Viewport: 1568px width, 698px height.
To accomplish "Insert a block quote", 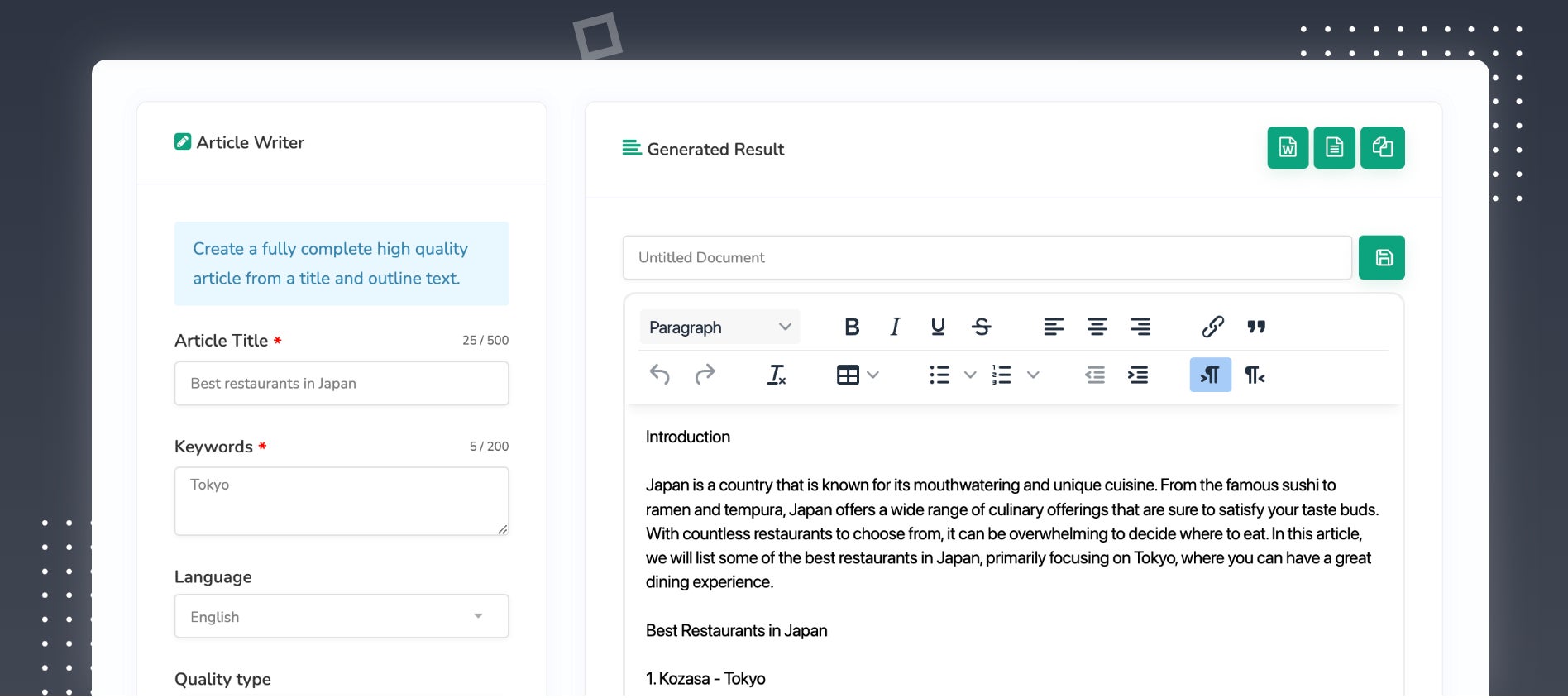I will click(x=1256, y=327).
